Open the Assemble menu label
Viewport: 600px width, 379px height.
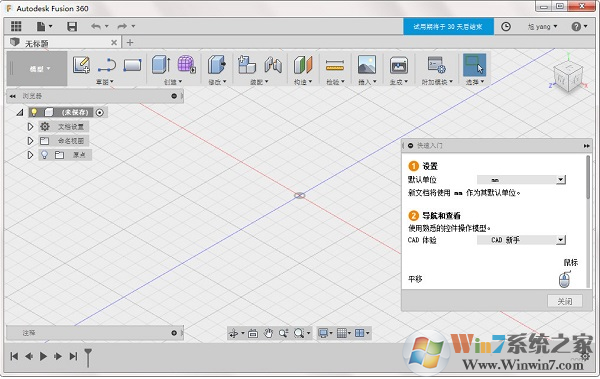pos(259,82)
